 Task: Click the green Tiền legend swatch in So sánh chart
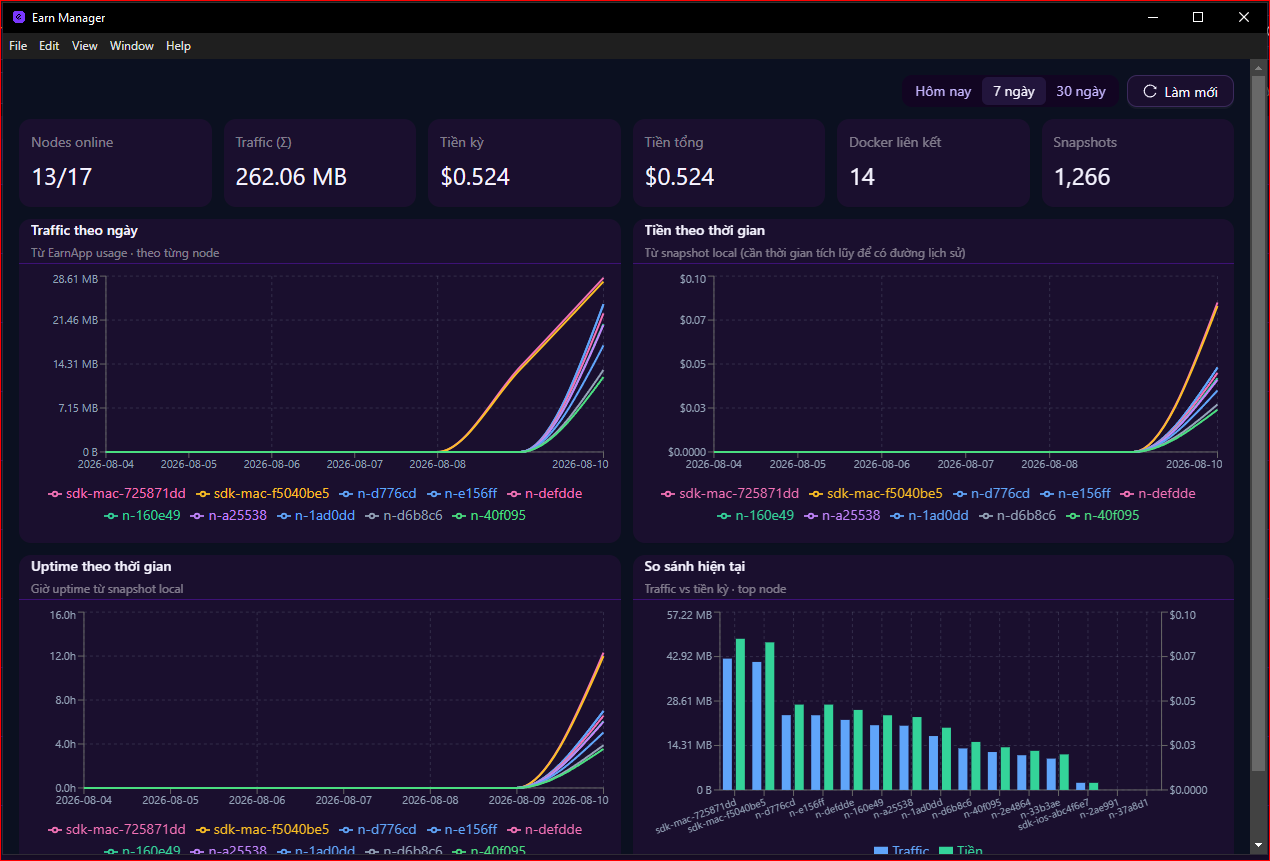click(x=945, y=851)
